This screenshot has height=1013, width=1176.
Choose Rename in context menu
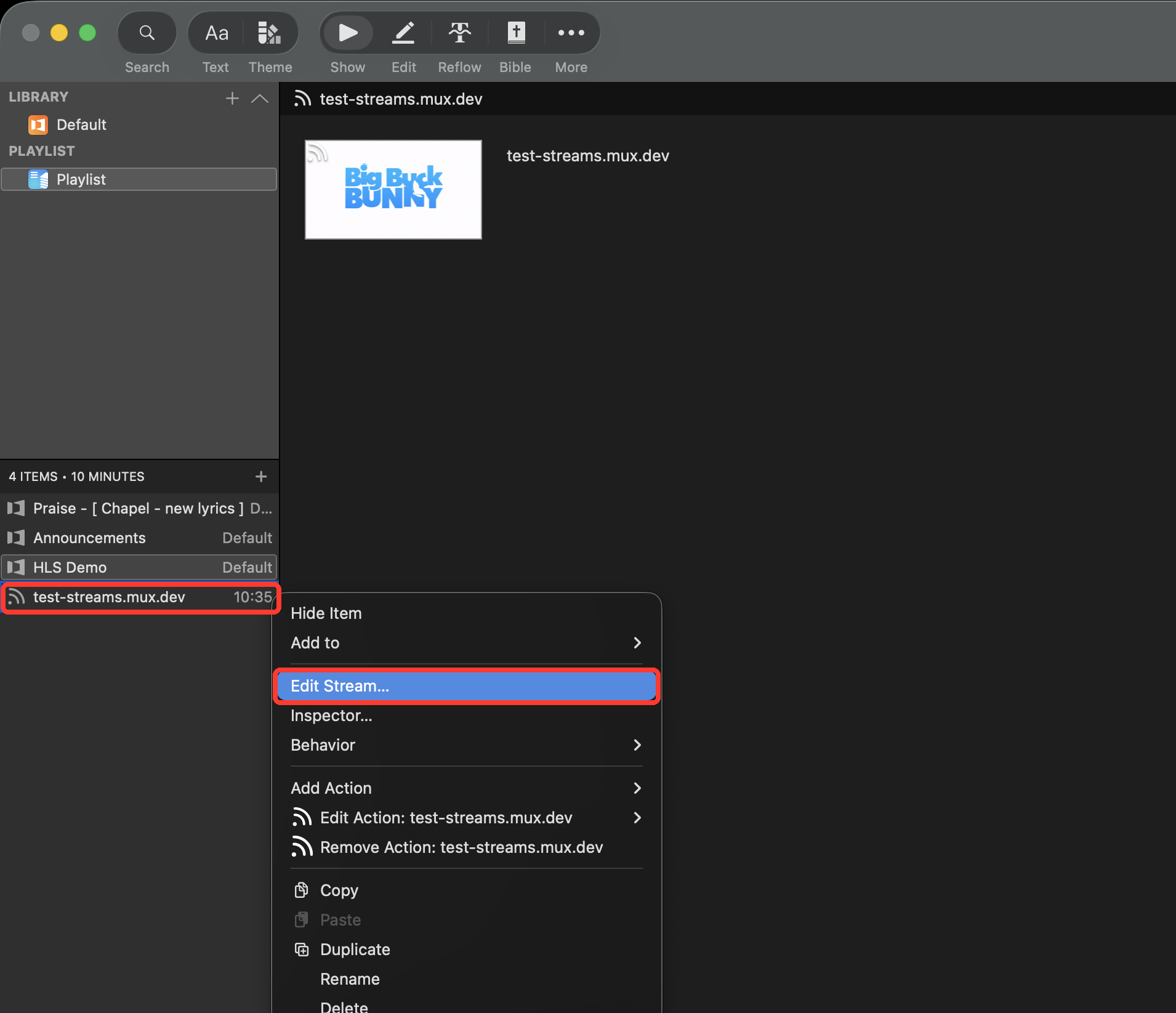pos(466,979)
